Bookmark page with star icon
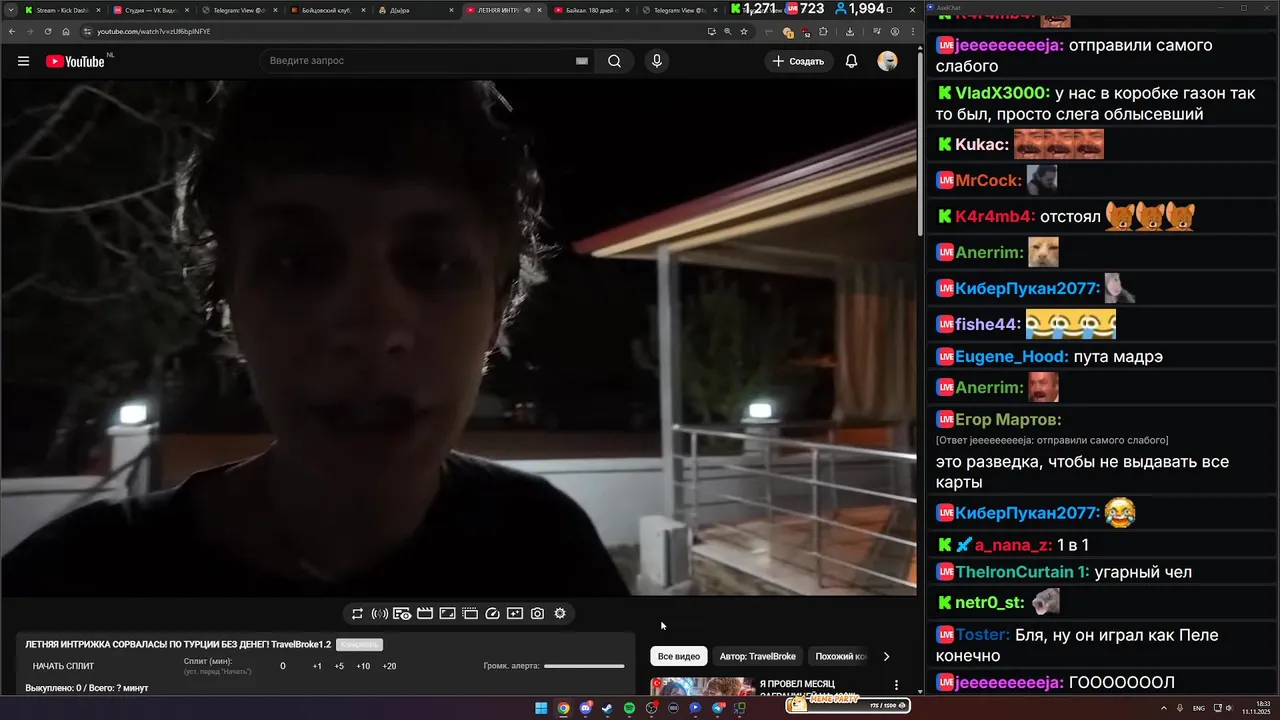 click(743, 31)
